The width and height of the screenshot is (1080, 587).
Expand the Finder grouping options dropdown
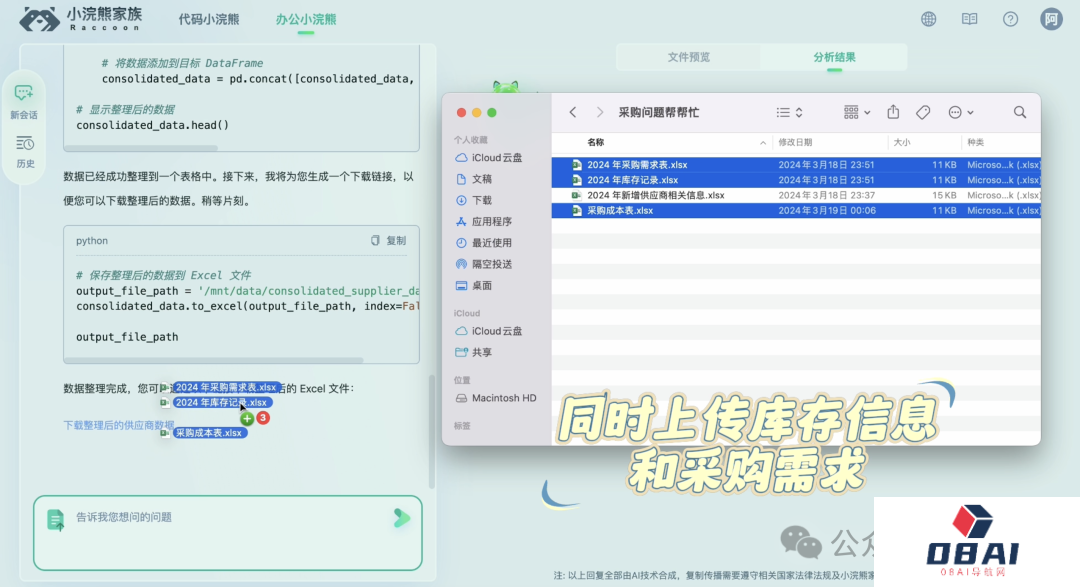pos(857,112)
